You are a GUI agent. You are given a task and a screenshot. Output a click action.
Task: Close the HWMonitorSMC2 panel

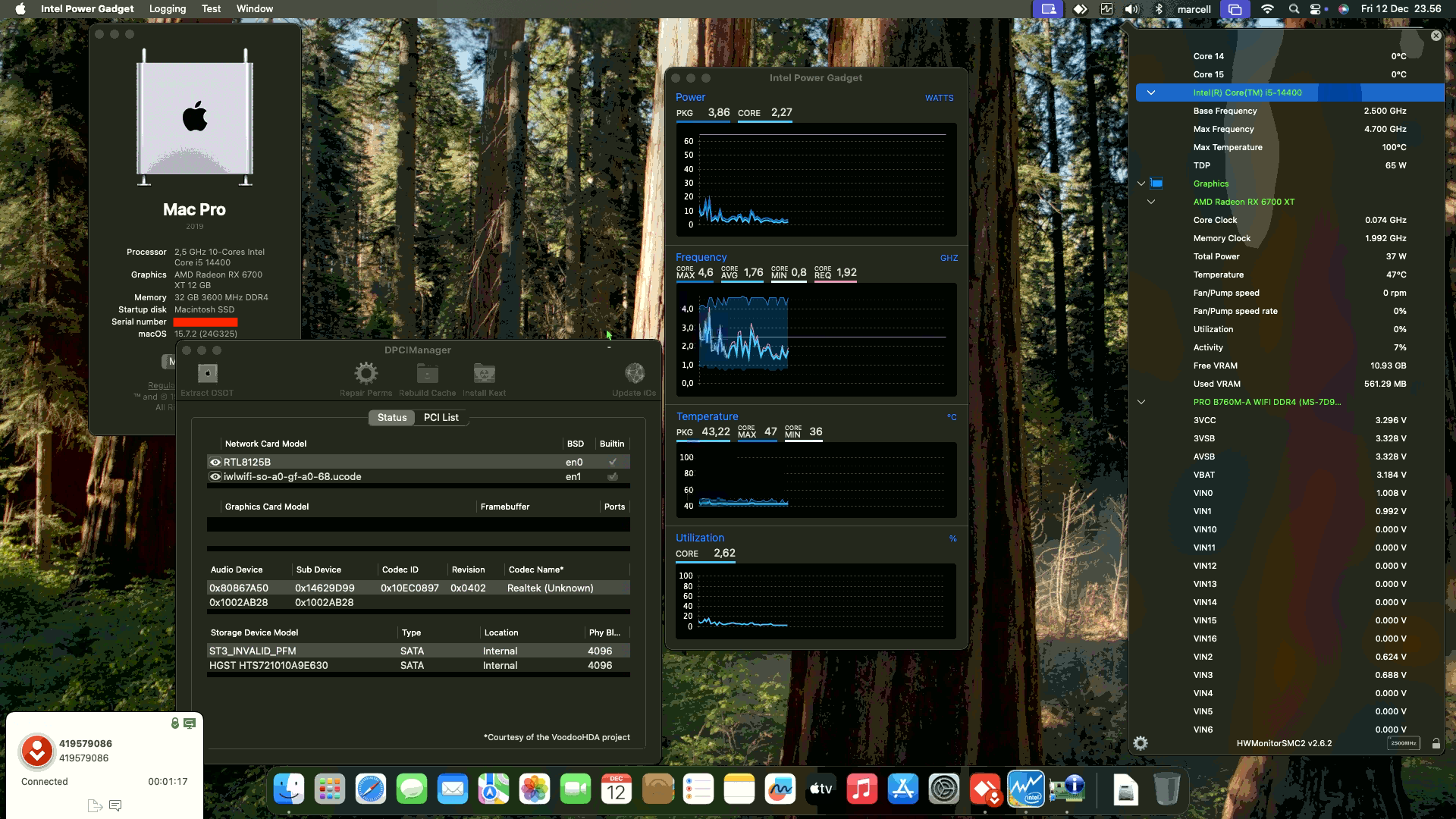tap(1436, 36)
